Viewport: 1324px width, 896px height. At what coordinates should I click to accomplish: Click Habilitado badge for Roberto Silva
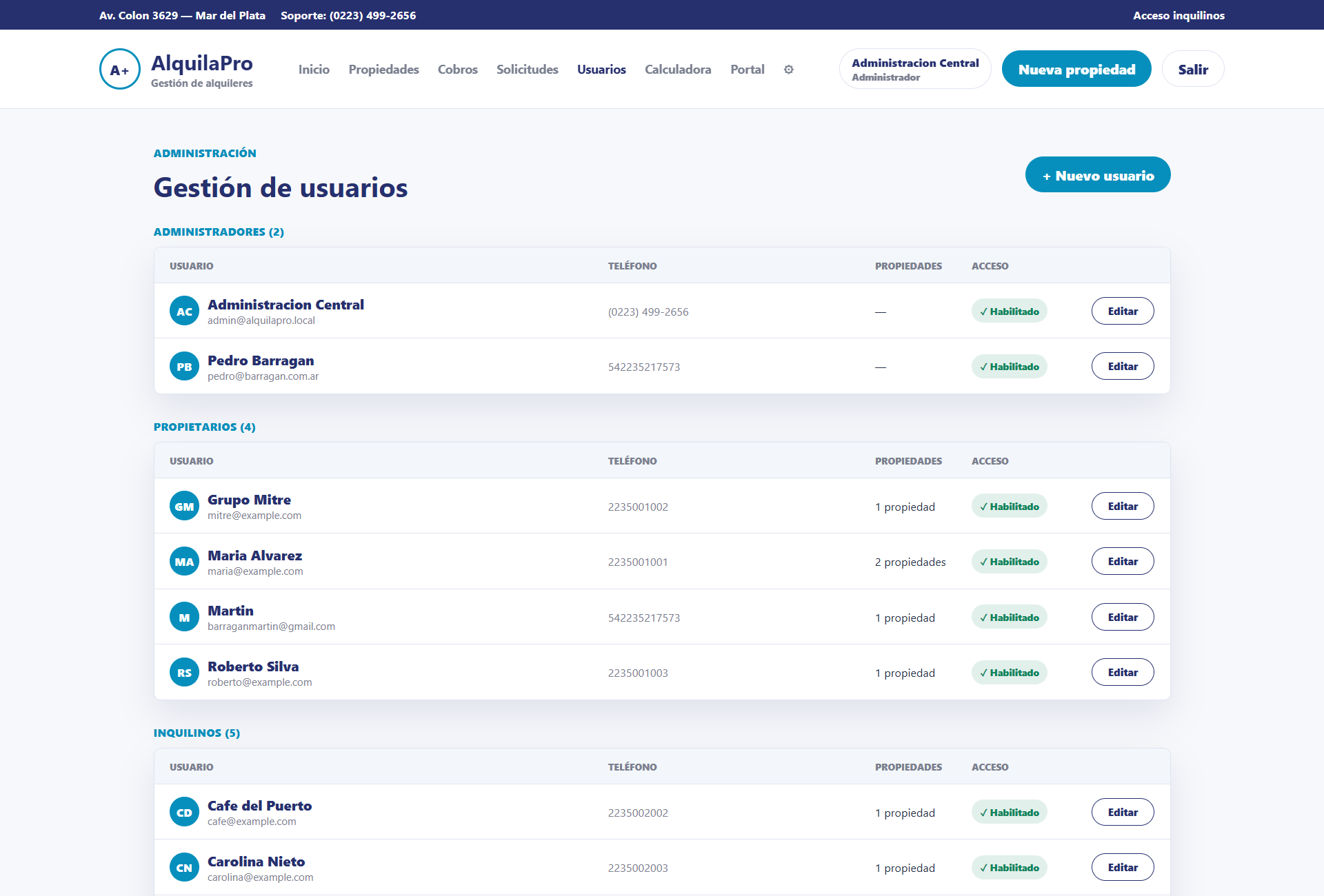[x=1010, y=673]
